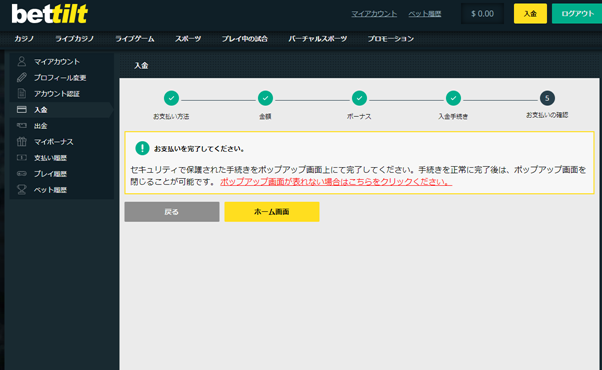Open the gift box icon for マイボーナス
602x370 pixels.
point(22,142)
